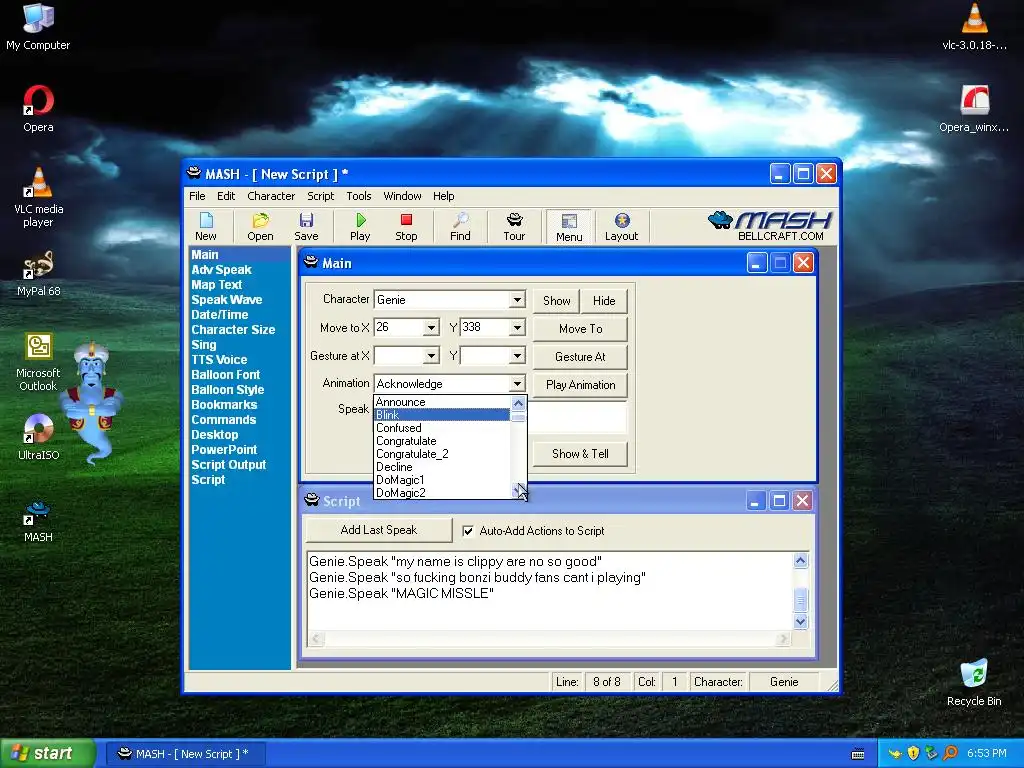Image resolution: width=1024 pixels, height=768 pixels.
Task: Open the Script menu
Action: pos(321,196)
